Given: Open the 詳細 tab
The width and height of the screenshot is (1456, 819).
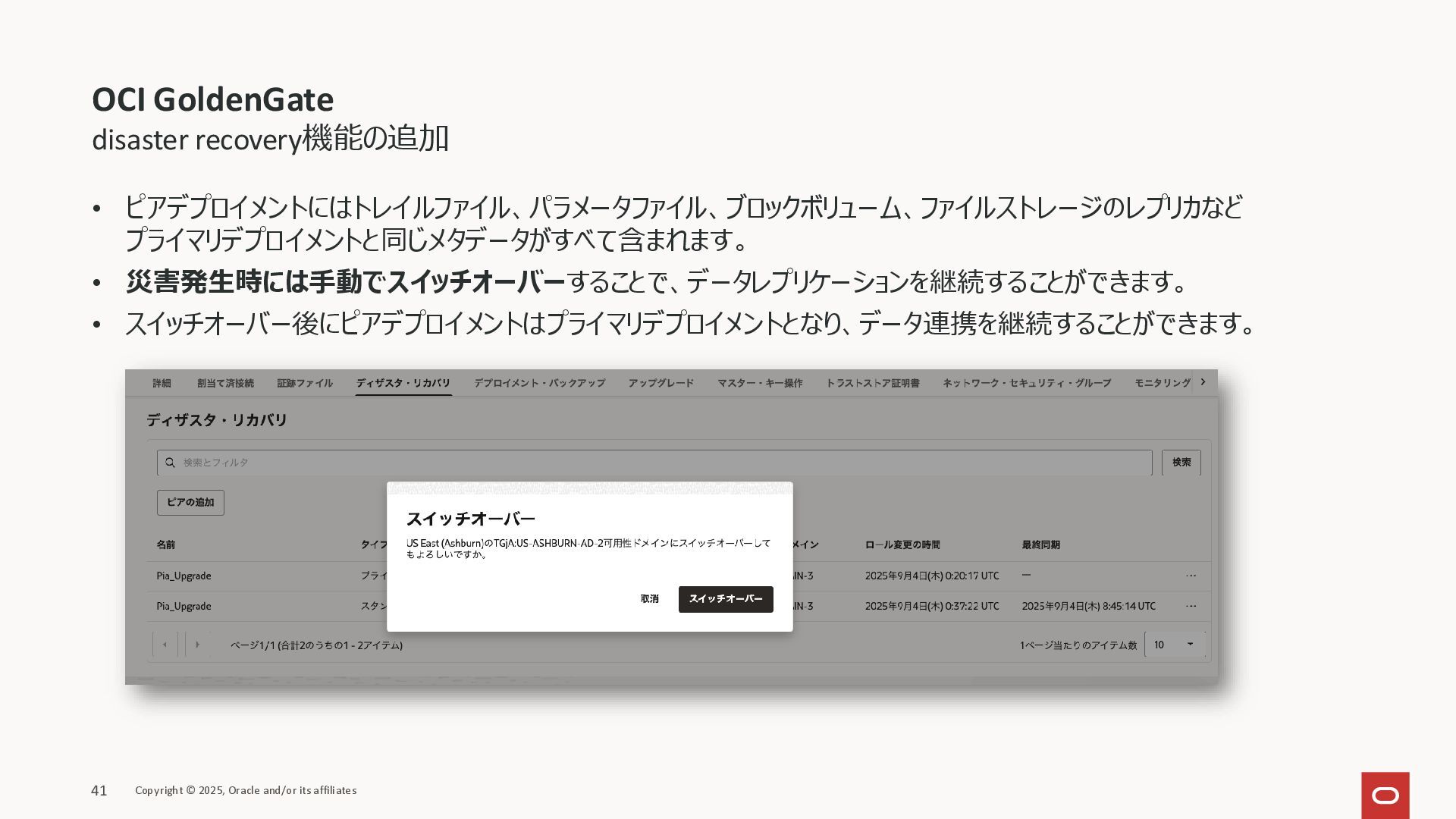Looking at the screenshot, I should [162, 383].
